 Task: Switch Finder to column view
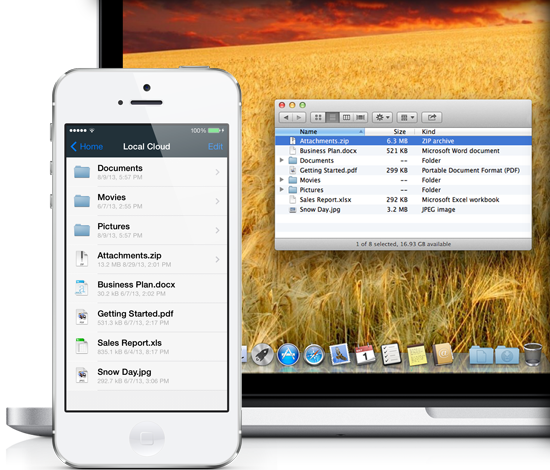pos(346,118)
